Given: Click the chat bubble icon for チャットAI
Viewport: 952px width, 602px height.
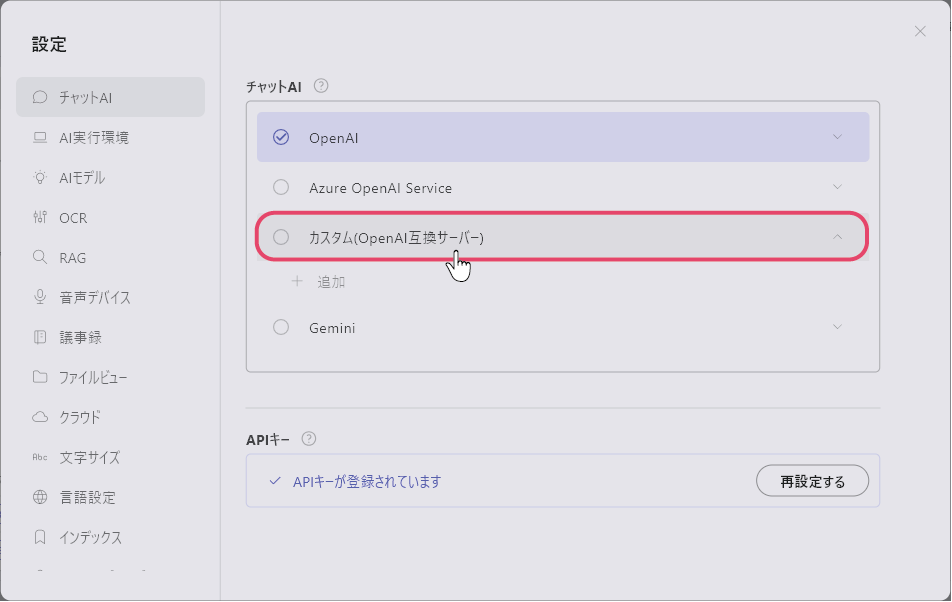Looking at the screenshot, I should pos(40,97).
